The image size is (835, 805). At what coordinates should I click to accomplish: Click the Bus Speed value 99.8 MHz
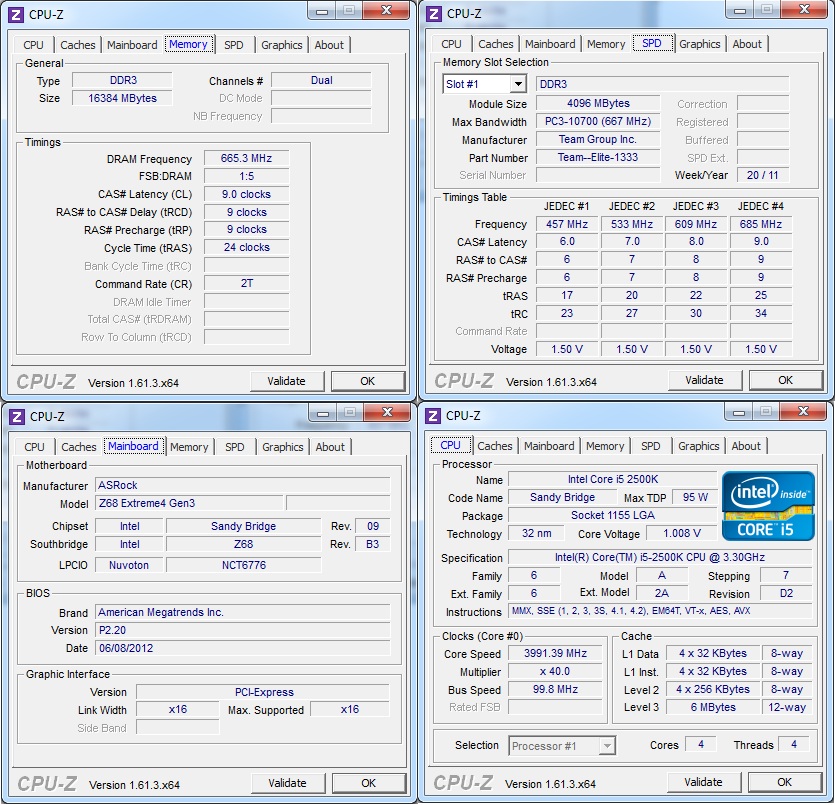click(x=555, y=689)
